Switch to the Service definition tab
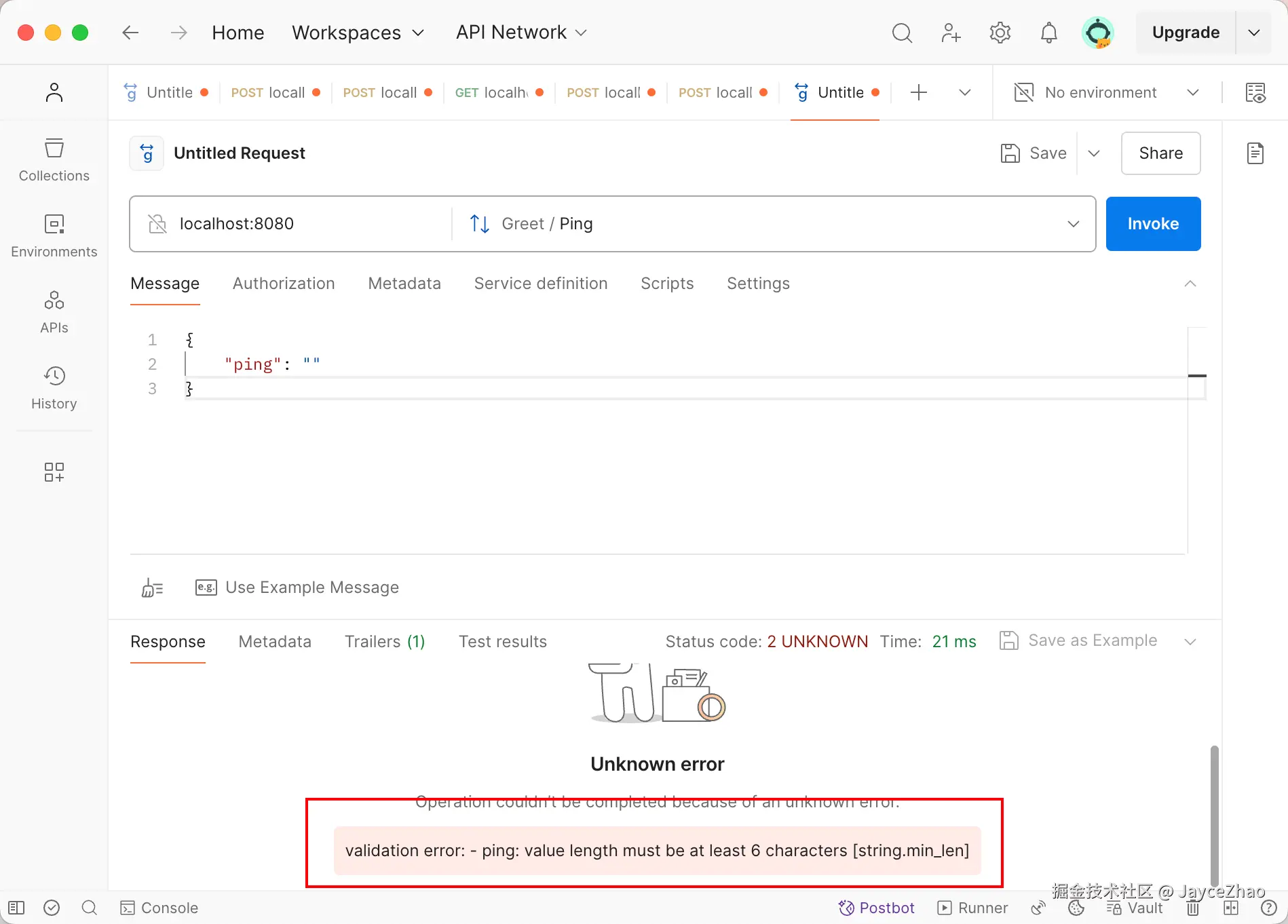The height and width of the screenshot is (924, 1288). point(540,284)
